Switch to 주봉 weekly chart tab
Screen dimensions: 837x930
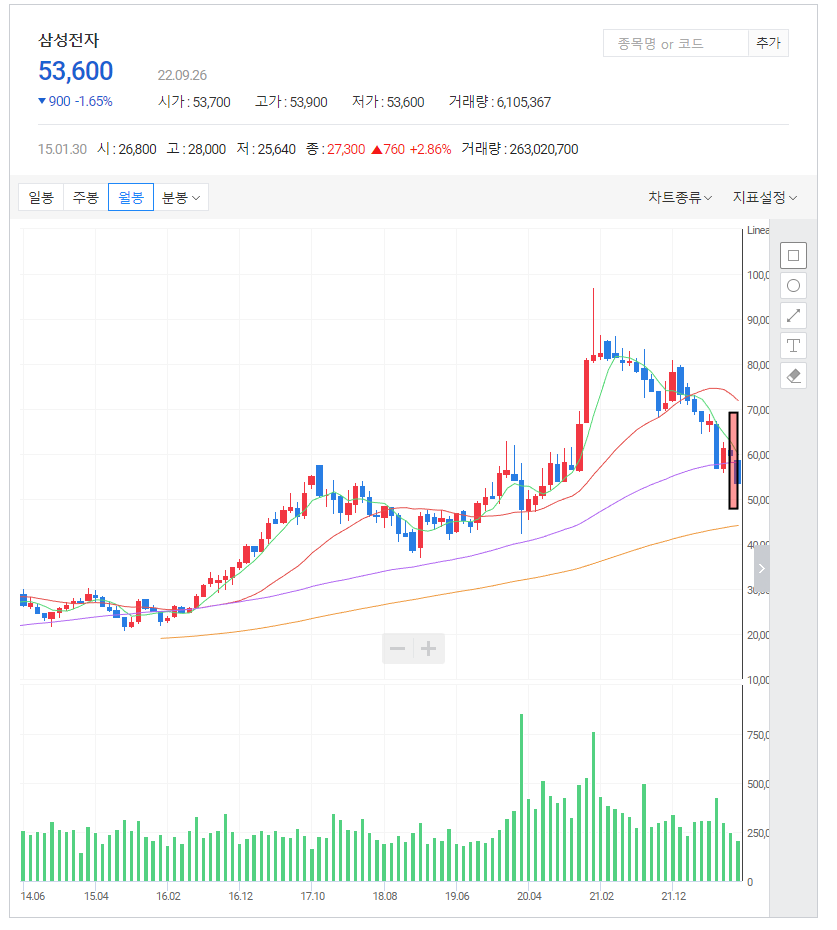[85, 197]
